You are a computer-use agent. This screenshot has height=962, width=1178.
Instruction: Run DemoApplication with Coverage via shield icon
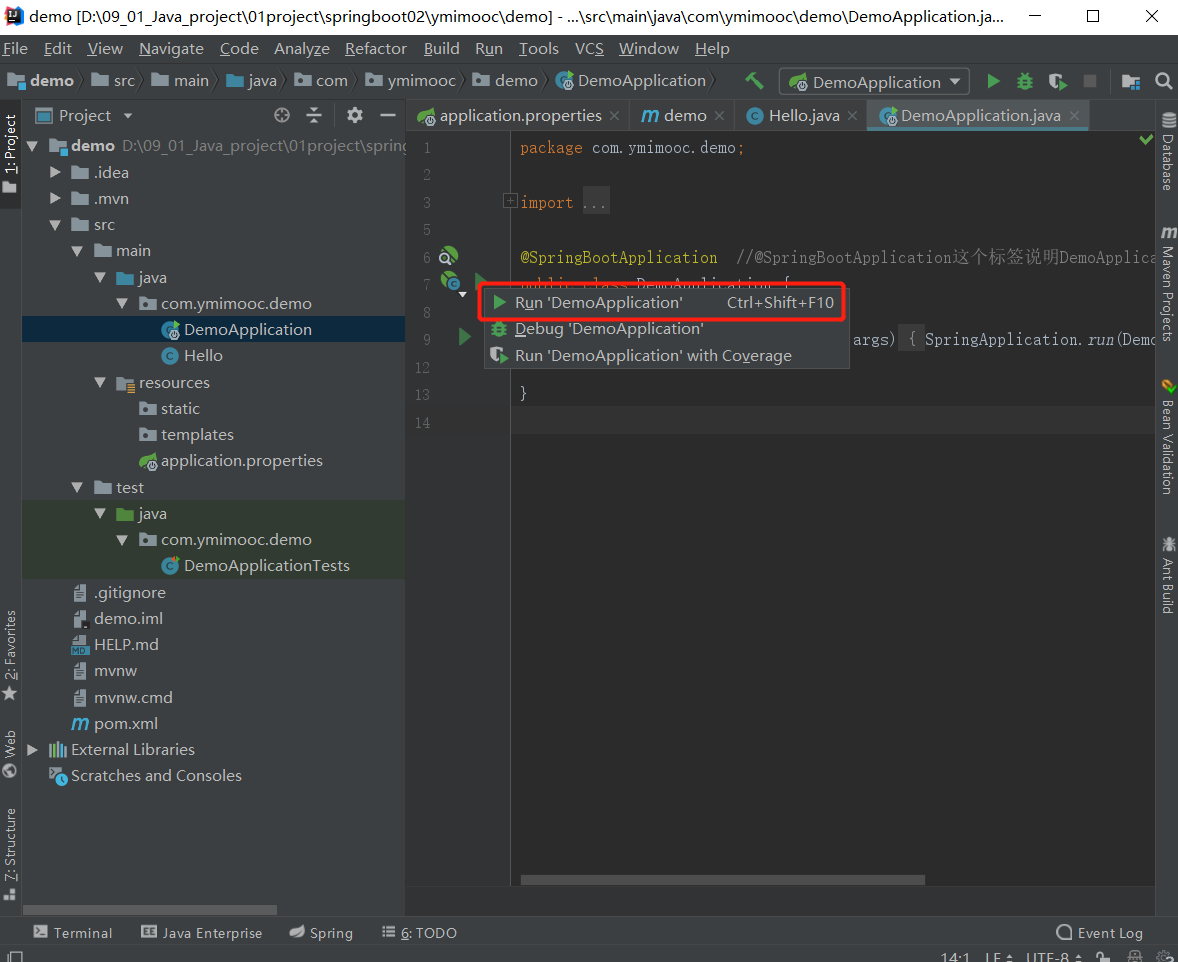1057,81
